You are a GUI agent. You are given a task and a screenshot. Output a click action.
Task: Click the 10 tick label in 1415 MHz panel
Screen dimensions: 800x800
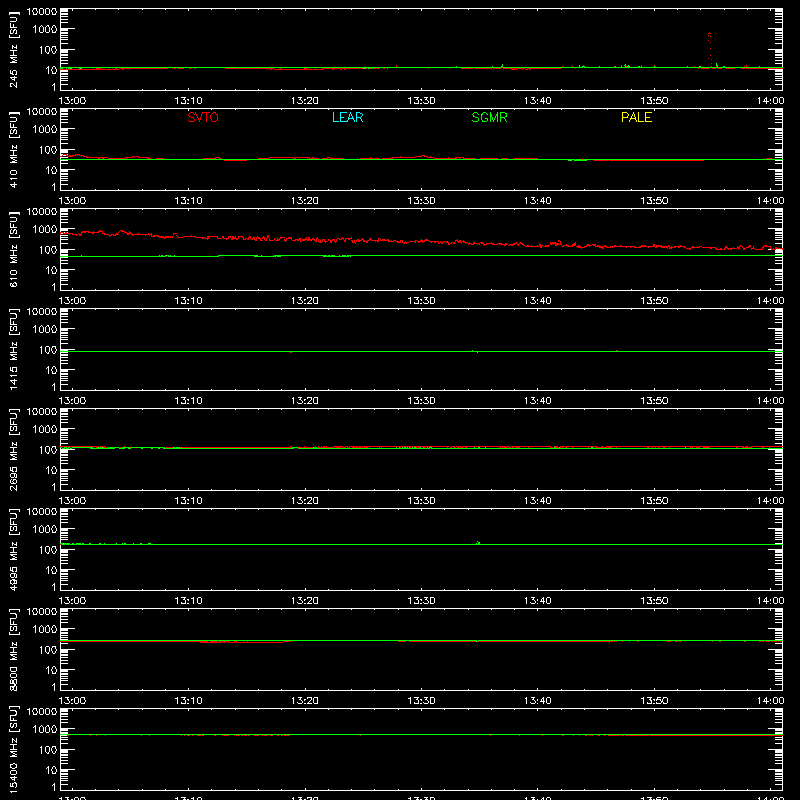point(52,370)
